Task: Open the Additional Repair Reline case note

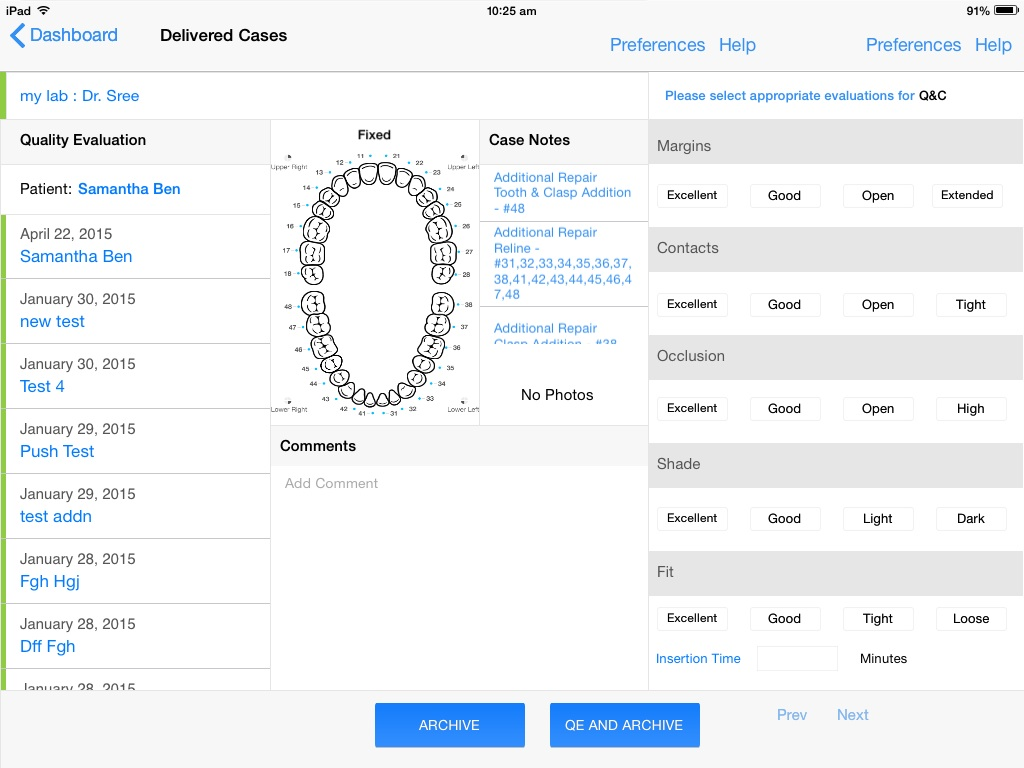Action: (x=563, y=263)
